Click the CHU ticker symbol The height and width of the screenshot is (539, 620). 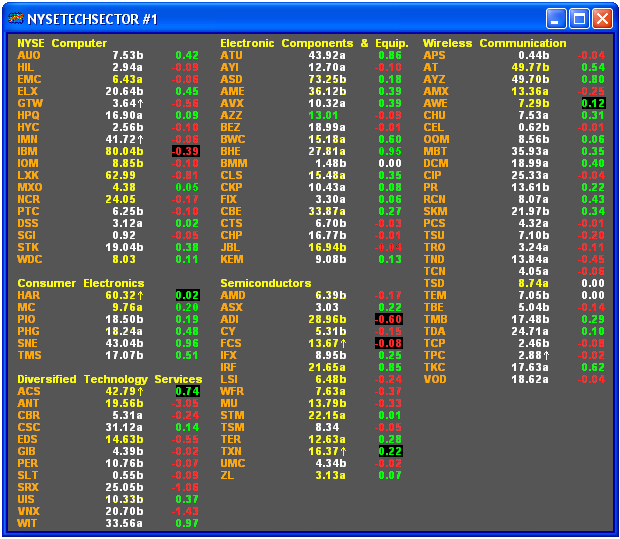click(434, 115)
